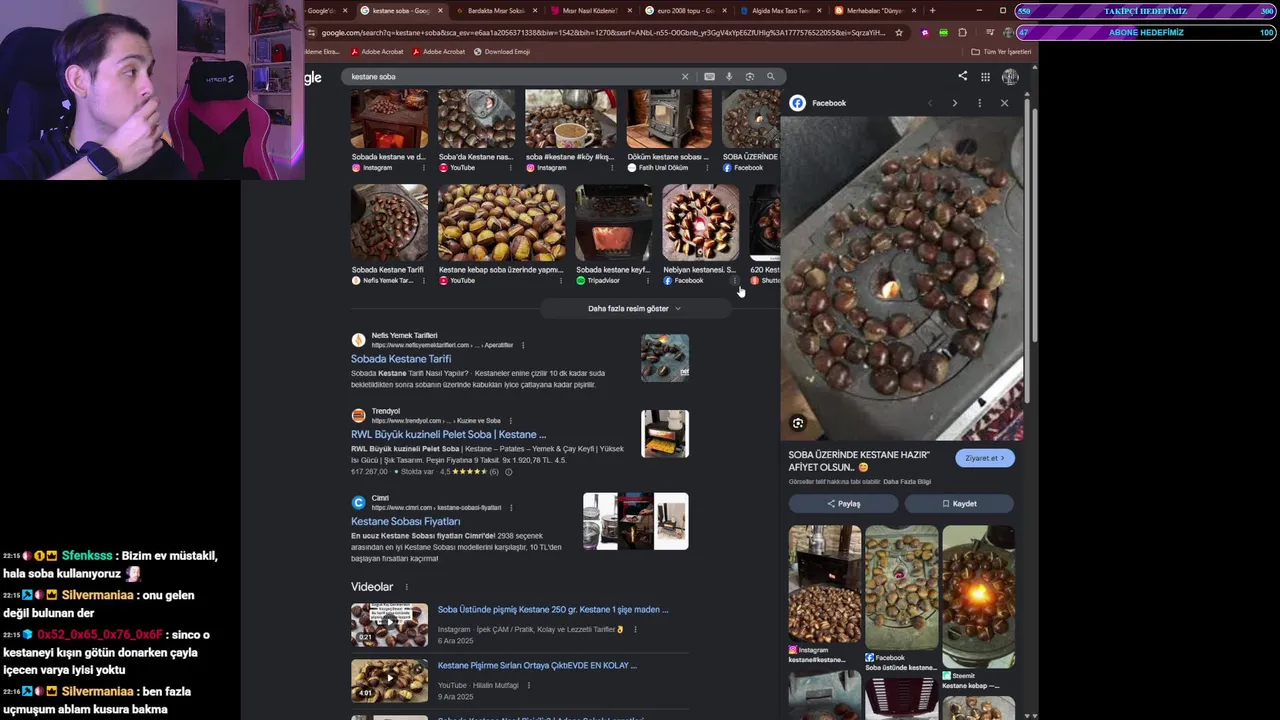The height and width of the screenshot is (720, 1280).
Task: Click 'Daha Fazla Bilgi' copyright link
Action: pyautogui.click(x=907, y=482)
